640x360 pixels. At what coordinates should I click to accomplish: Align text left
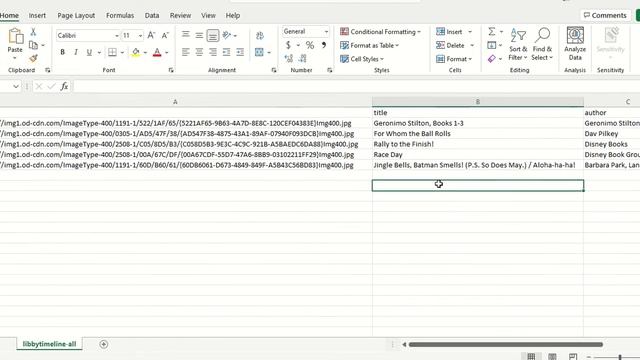186,52
